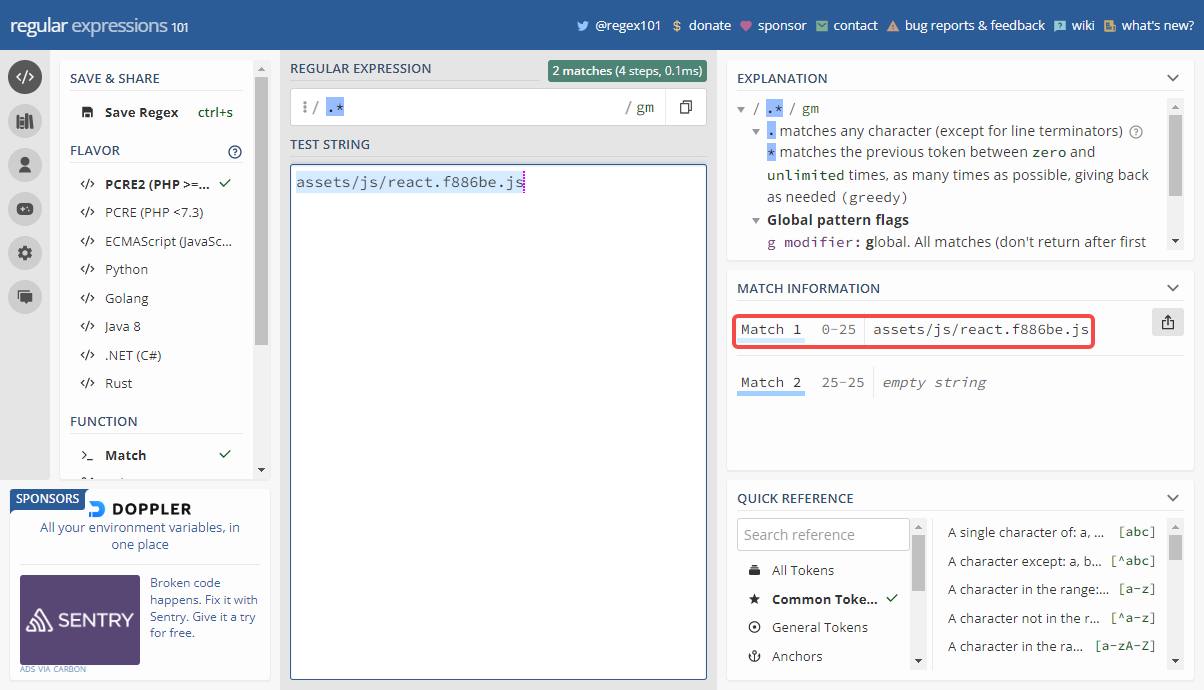
Task: Collapse the Quick Reference panel
Action: (x=1173, y=498)
